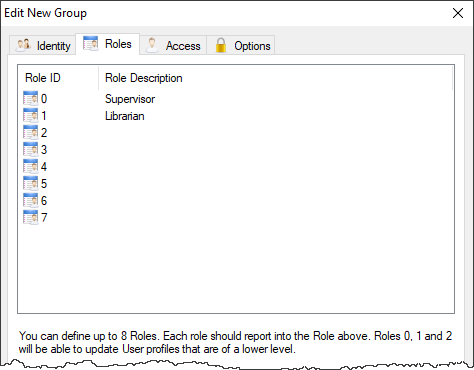Select Role ID number 3
The height and width of the screenshot is (370, 474).
(44, 150)
